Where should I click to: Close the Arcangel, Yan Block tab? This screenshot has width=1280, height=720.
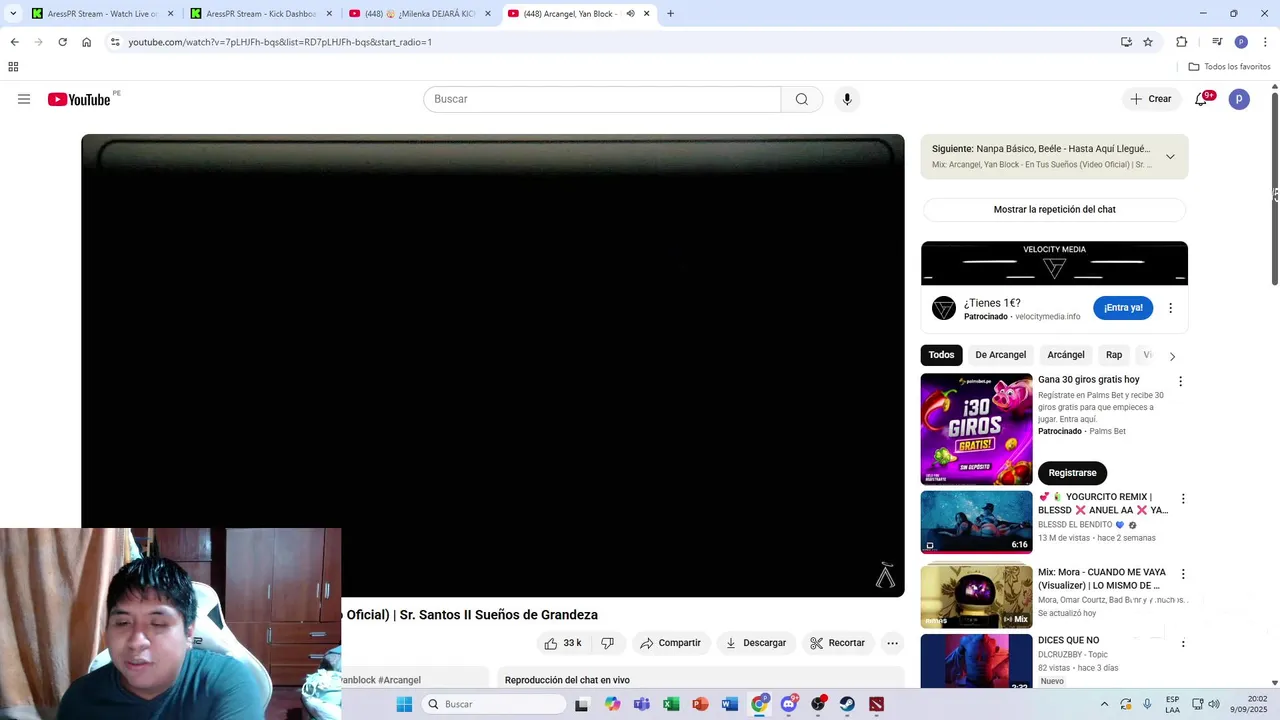647,14
